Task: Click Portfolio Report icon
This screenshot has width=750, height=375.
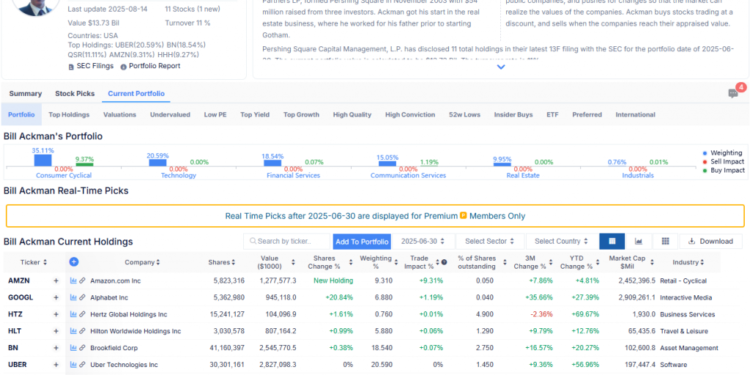Action: click(123, 66)
